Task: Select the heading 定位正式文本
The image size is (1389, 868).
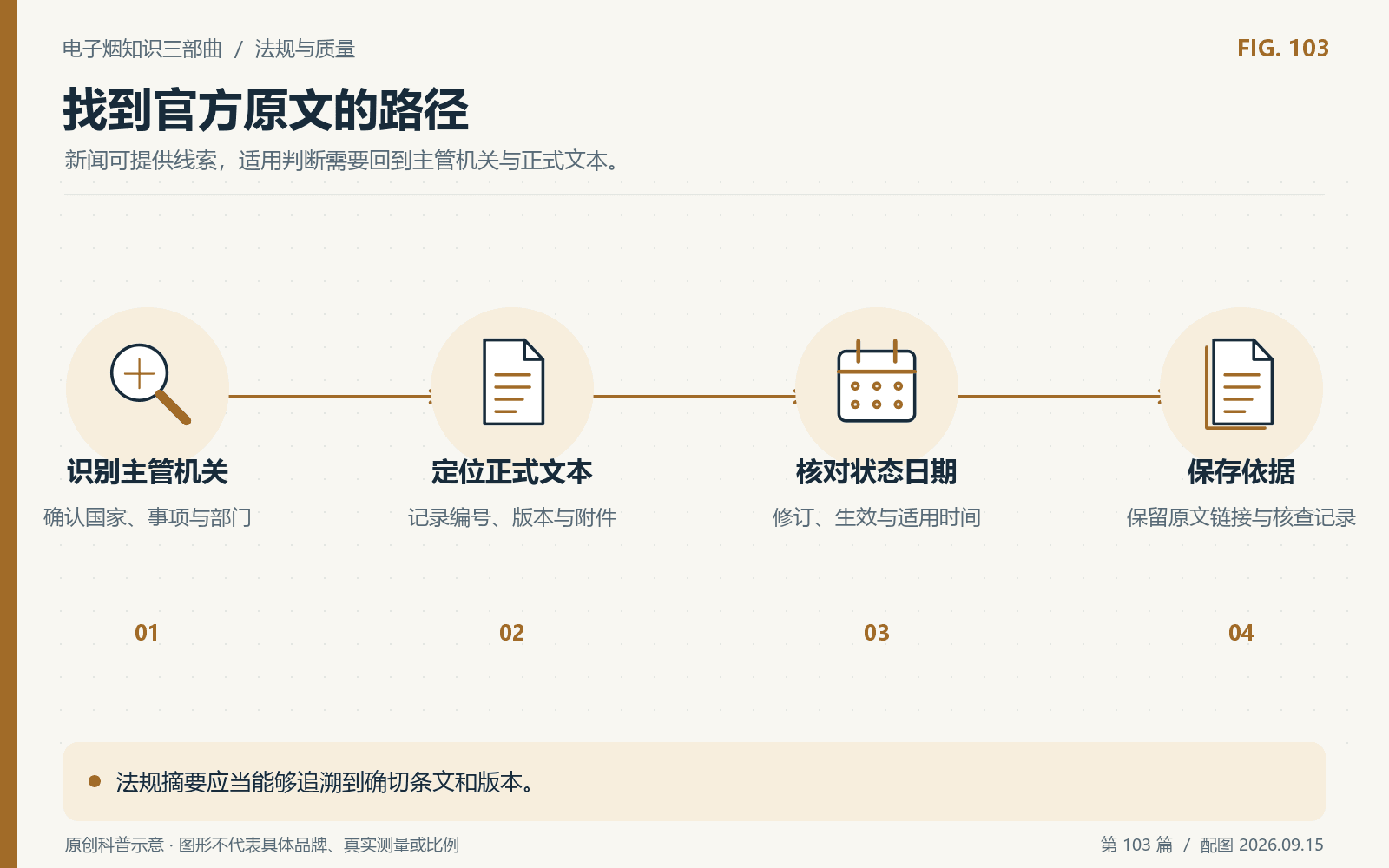Action: [512, 472]
